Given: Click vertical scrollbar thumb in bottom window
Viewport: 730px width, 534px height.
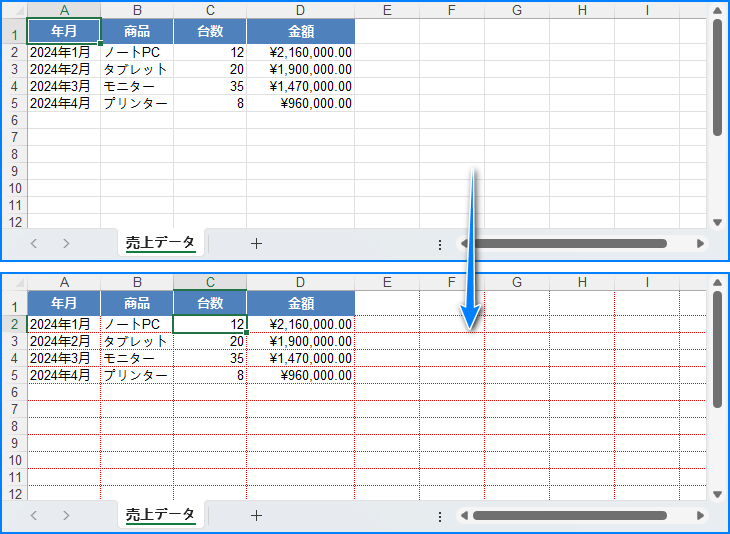Looking at the screenshot, I should tap(717, 350).
